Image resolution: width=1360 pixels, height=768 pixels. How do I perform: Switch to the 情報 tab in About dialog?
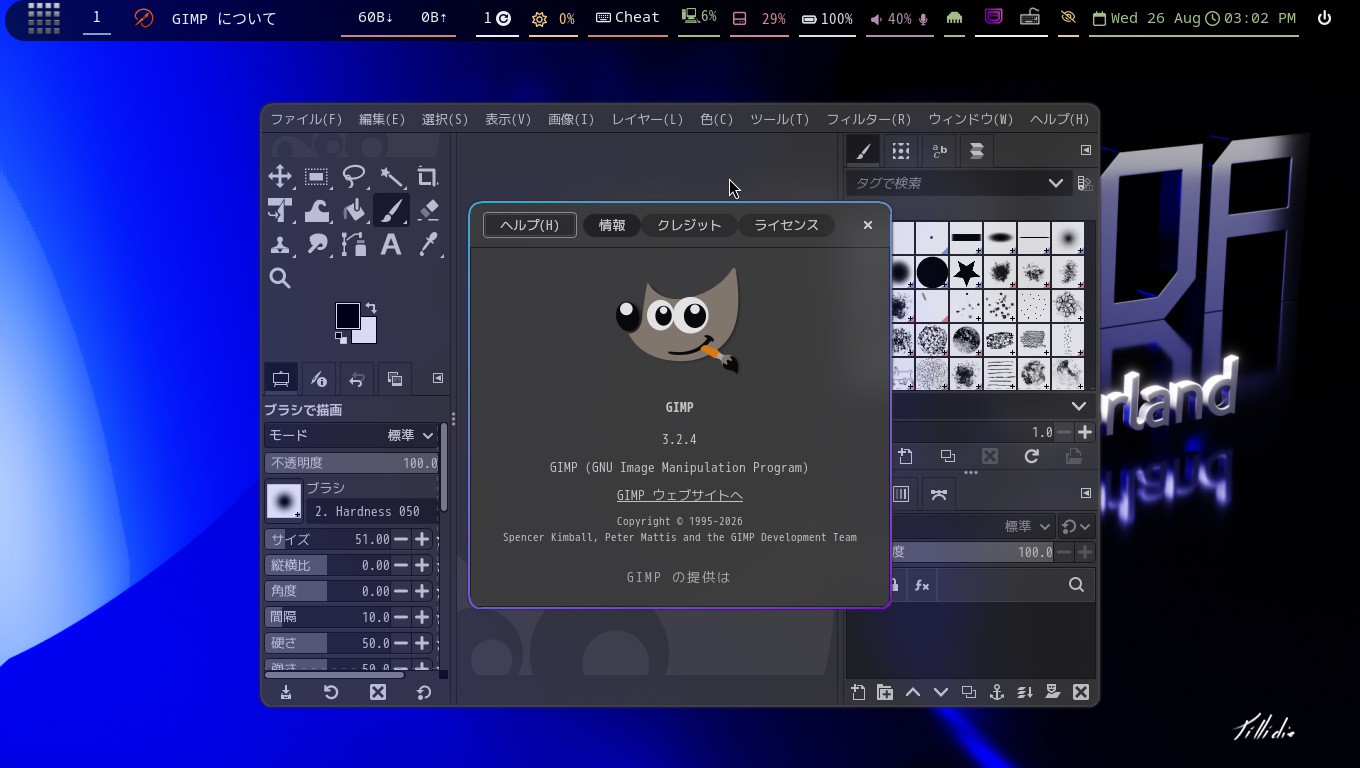pos(612,225)
